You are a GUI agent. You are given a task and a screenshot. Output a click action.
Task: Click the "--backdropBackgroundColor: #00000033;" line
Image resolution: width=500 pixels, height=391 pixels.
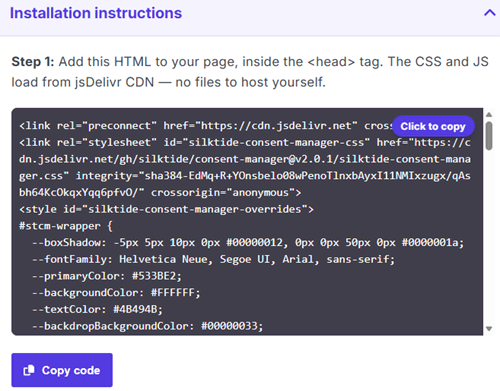tap(147, 326)
